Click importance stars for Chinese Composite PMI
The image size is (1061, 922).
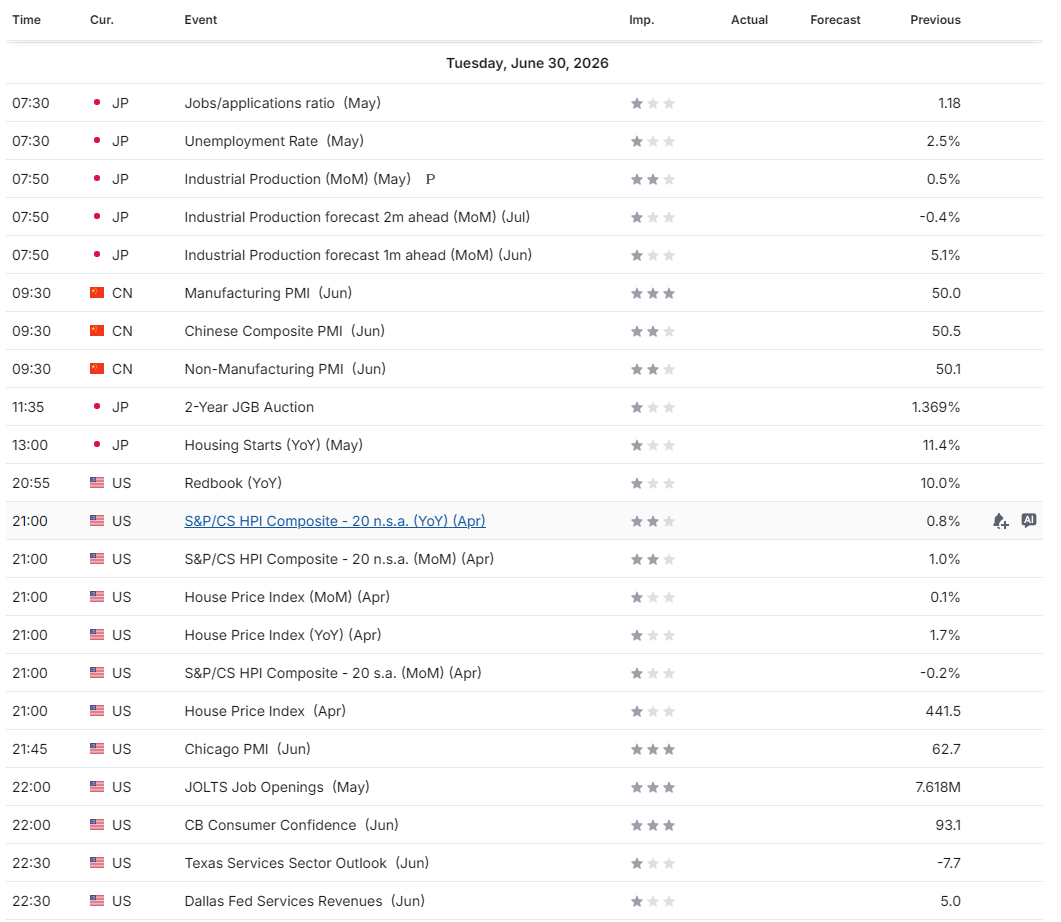pos(653,331)
